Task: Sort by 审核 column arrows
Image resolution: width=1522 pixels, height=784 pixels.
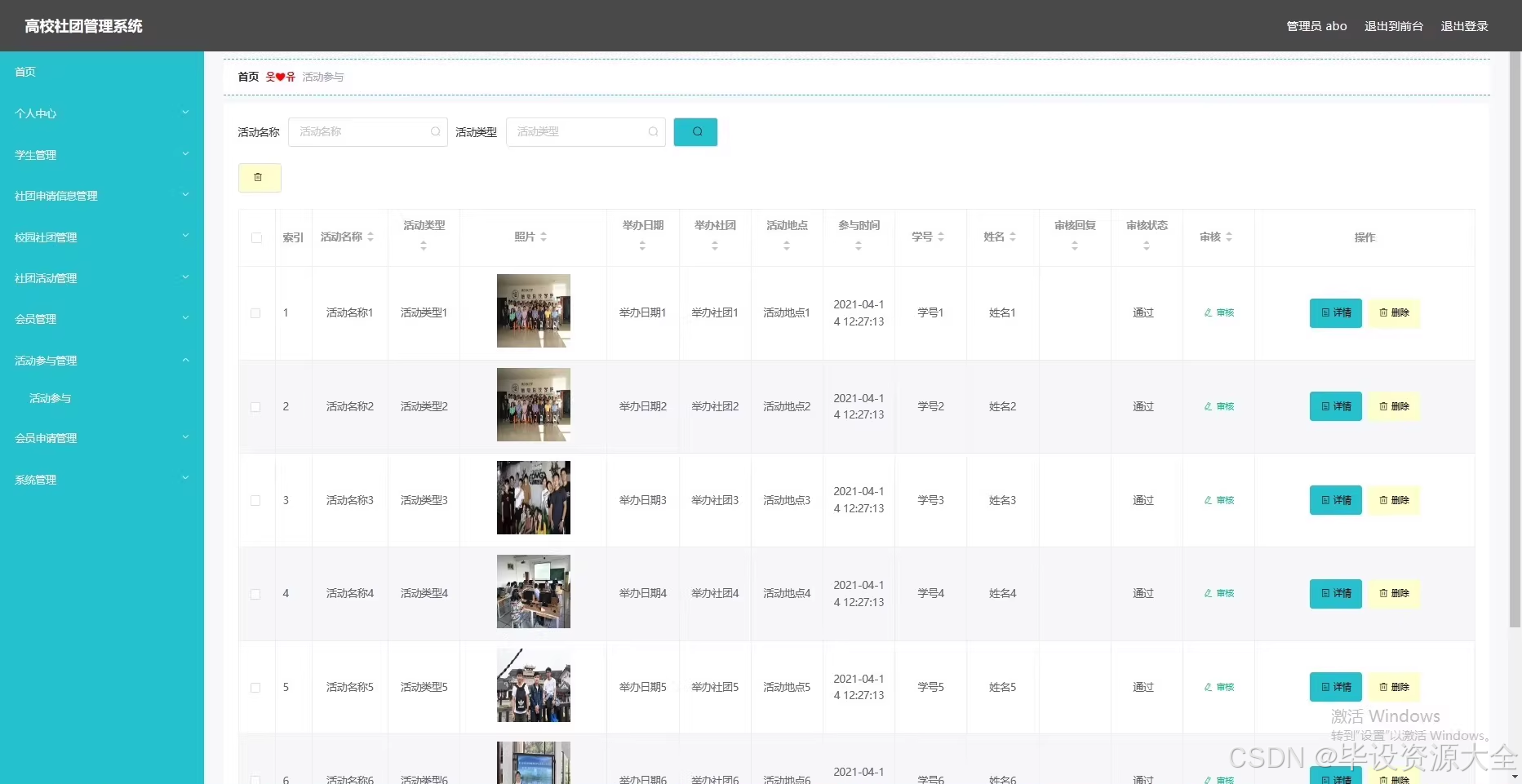Action: [1229, 237]
